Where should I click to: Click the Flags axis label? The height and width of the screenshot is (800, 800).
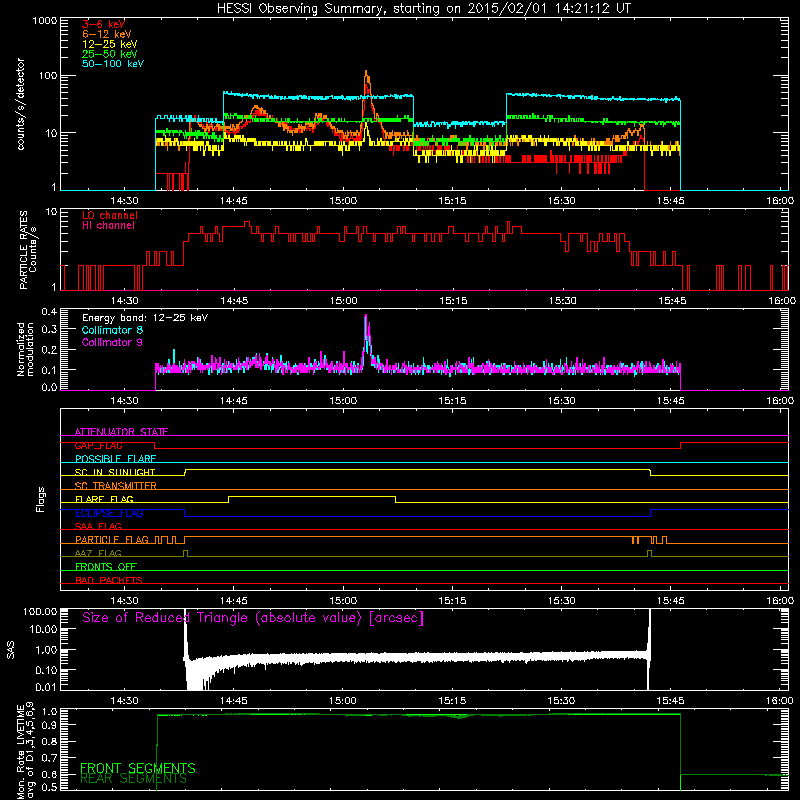40,499
